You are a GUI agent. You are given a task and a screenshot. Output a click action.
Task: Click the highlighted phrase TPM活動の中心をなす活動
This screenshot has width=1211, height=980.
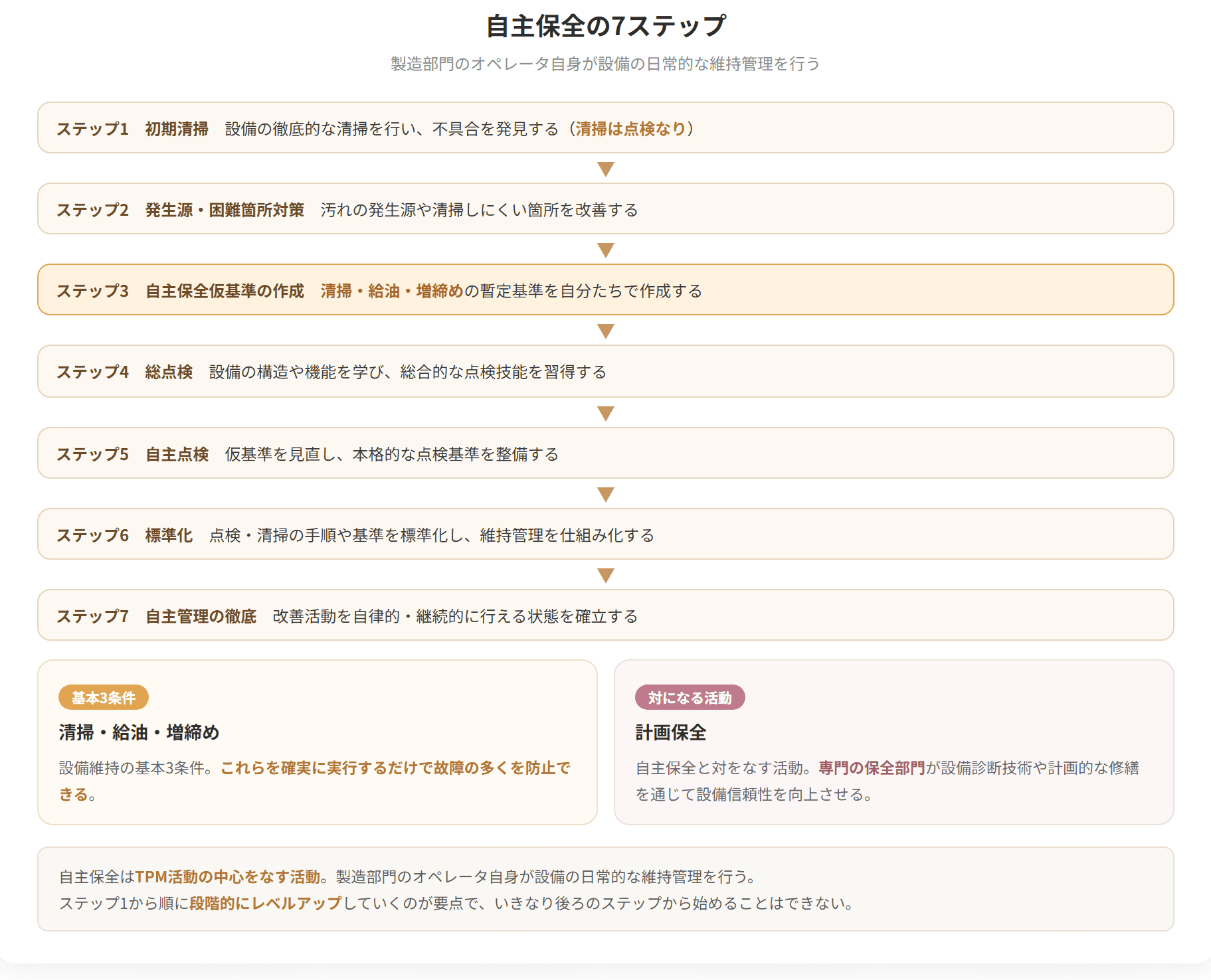228,877
